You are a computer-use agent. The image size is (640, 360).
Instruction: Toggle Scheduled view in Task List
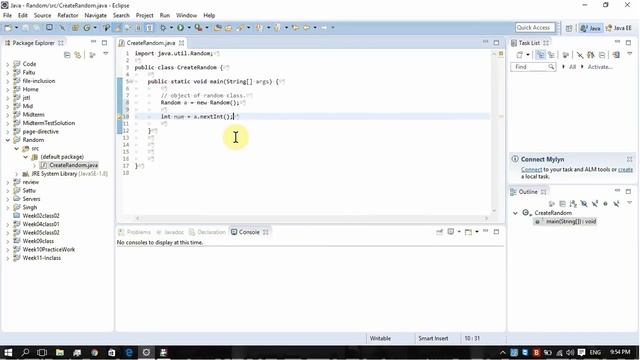click(x=551, y=55)
